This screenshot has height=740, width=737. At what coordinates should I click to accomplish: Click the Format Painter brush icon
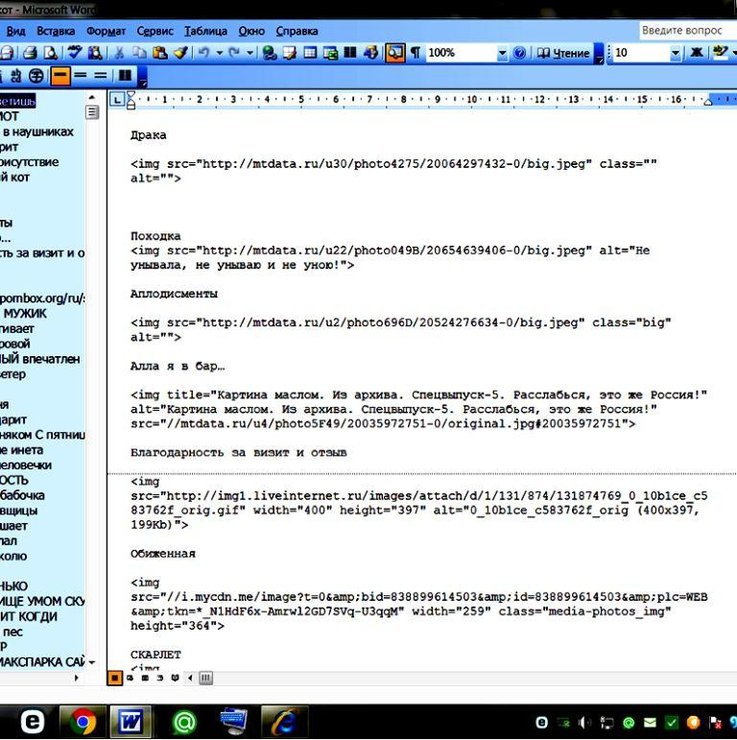click(179, 53)
